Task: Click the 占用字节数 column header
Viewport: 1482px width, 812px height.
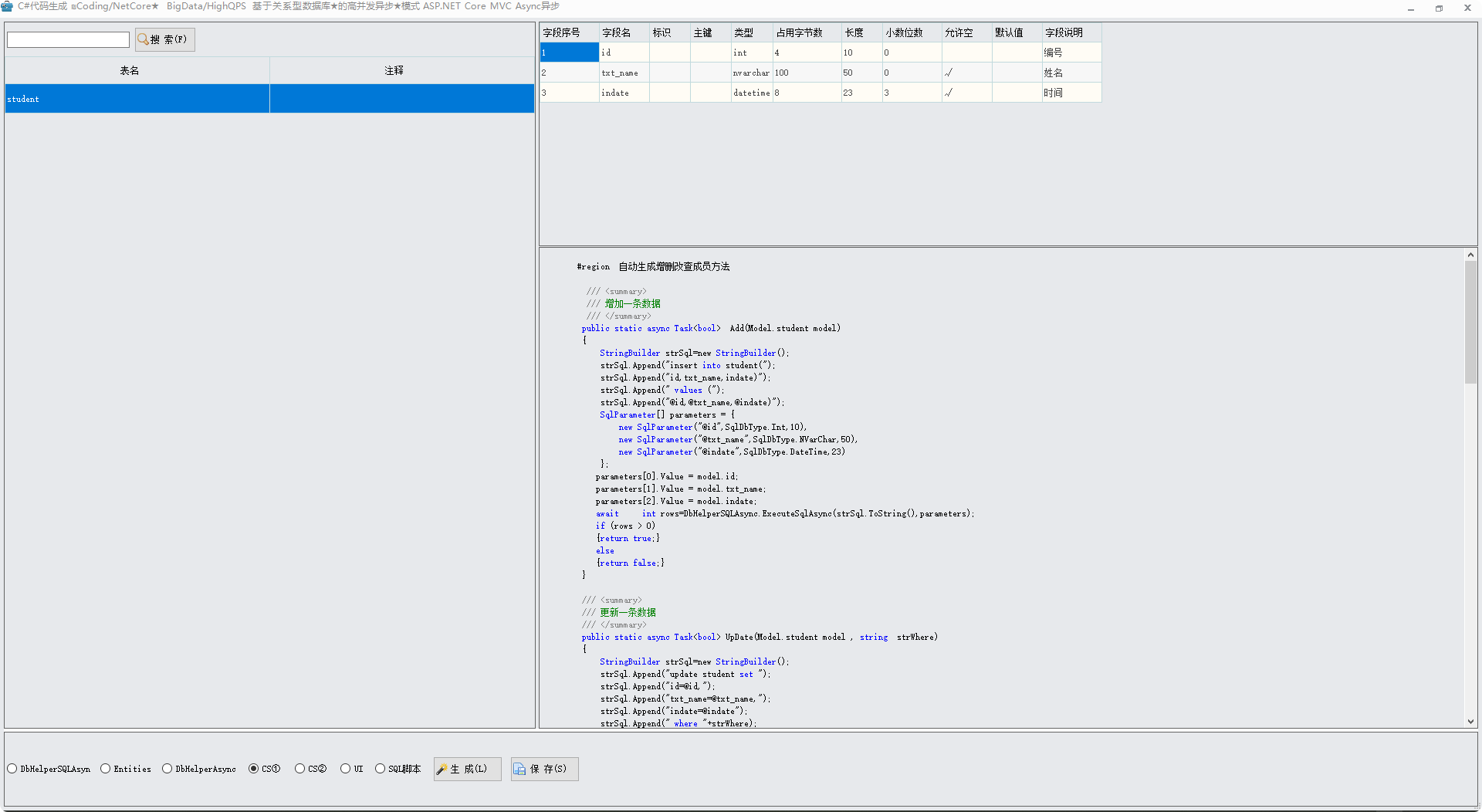Action: point(807,32)
